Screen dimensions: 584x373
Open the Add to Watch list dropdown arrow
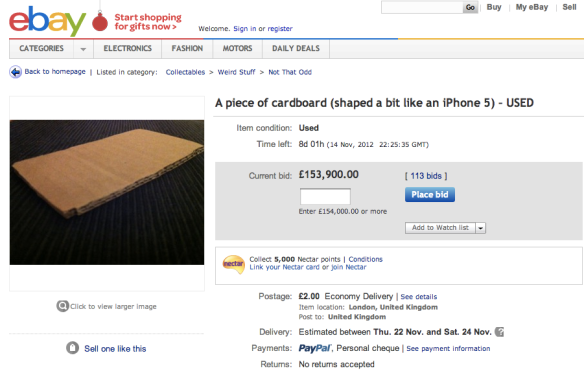[480, 228]
